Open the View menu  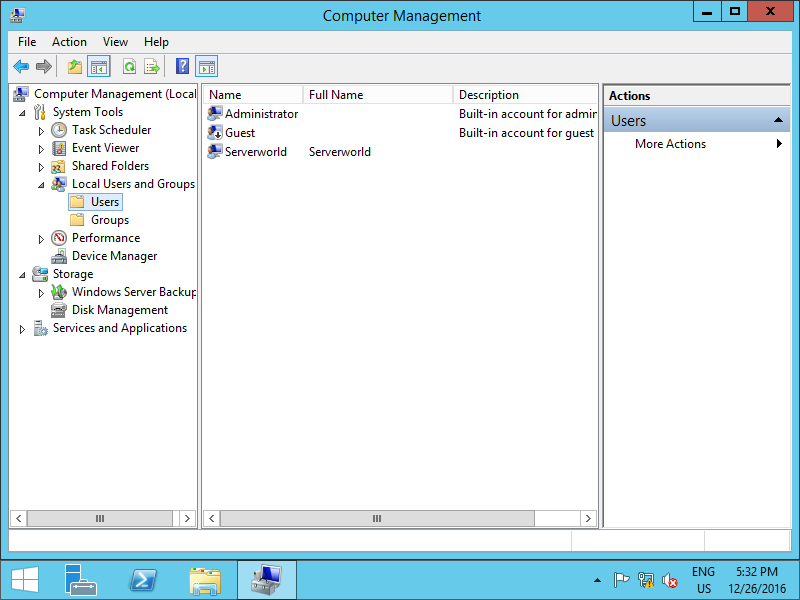[x=115, y=42]
